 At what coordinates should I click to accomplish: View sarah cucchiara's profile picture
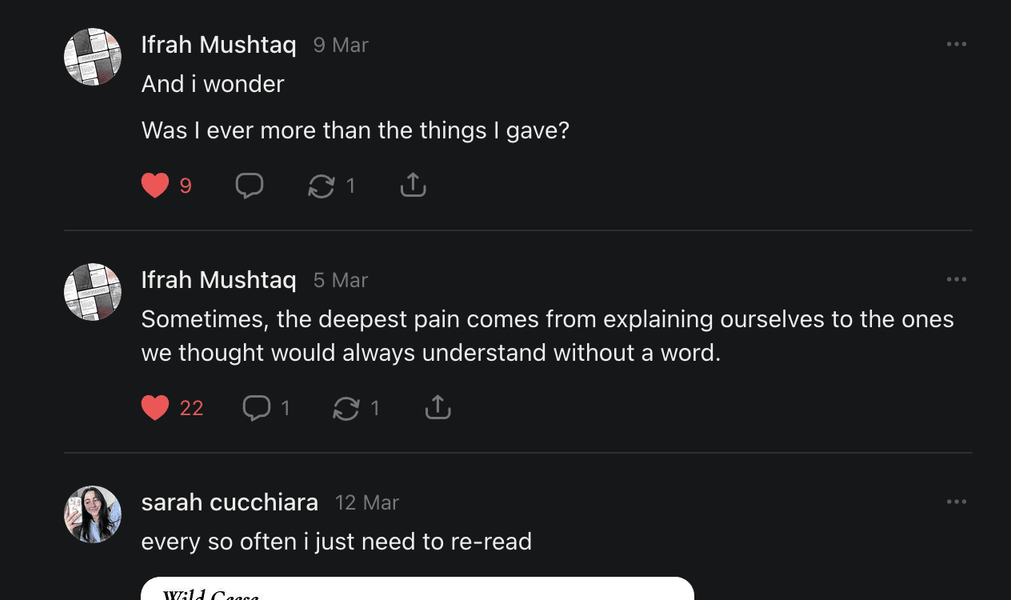pos(93,514)
